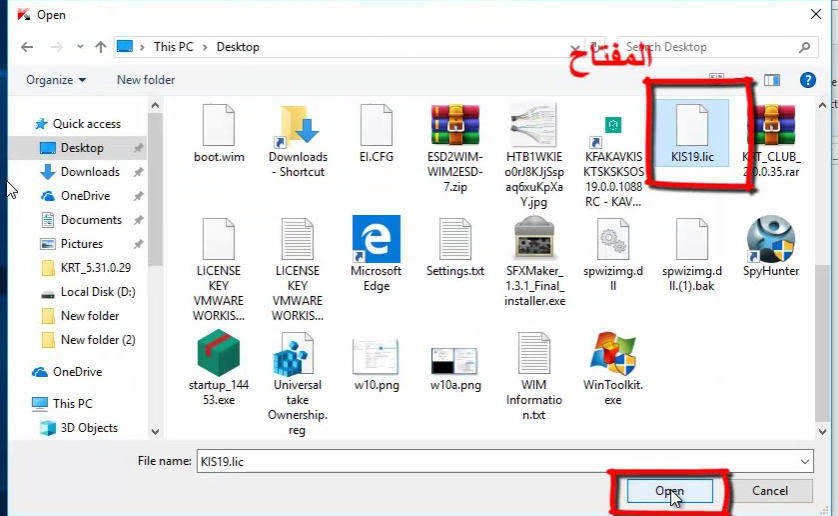Open Documents in the navigation pane
Image resolution: width=838 pixels, height=516 pixels.
[91, 220]
